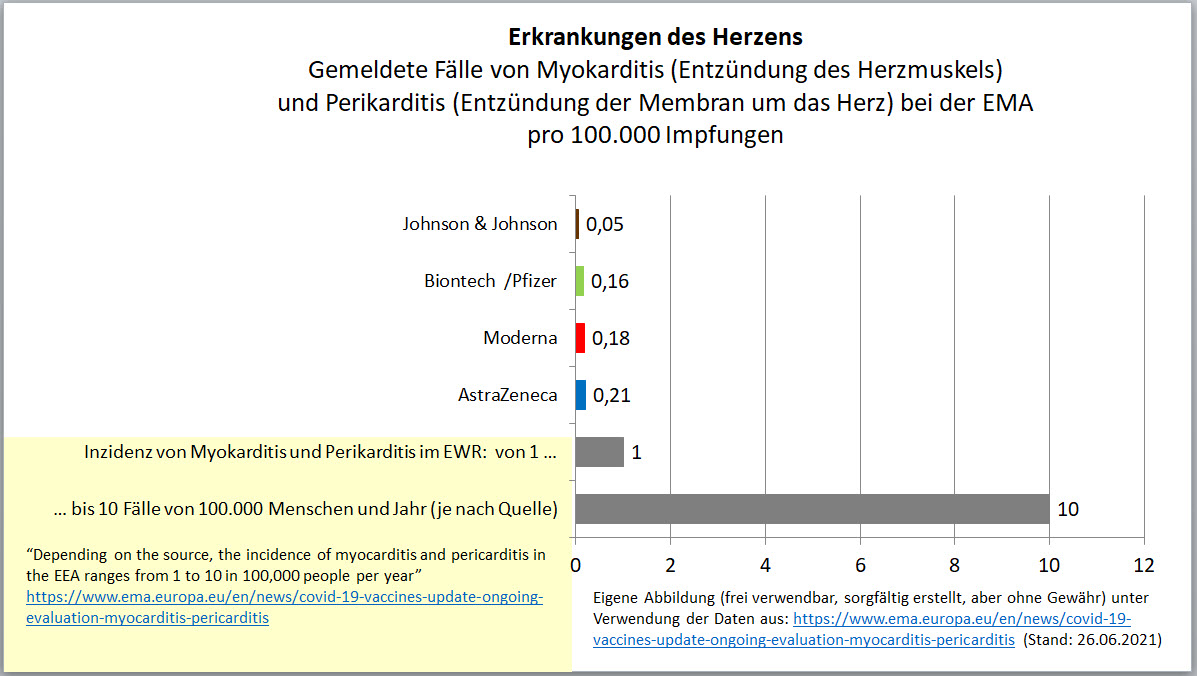The height and width of the screenshot is (676, 1197).
Task: Click the Johnson & Johnson bar
Action: coord(577,224)
